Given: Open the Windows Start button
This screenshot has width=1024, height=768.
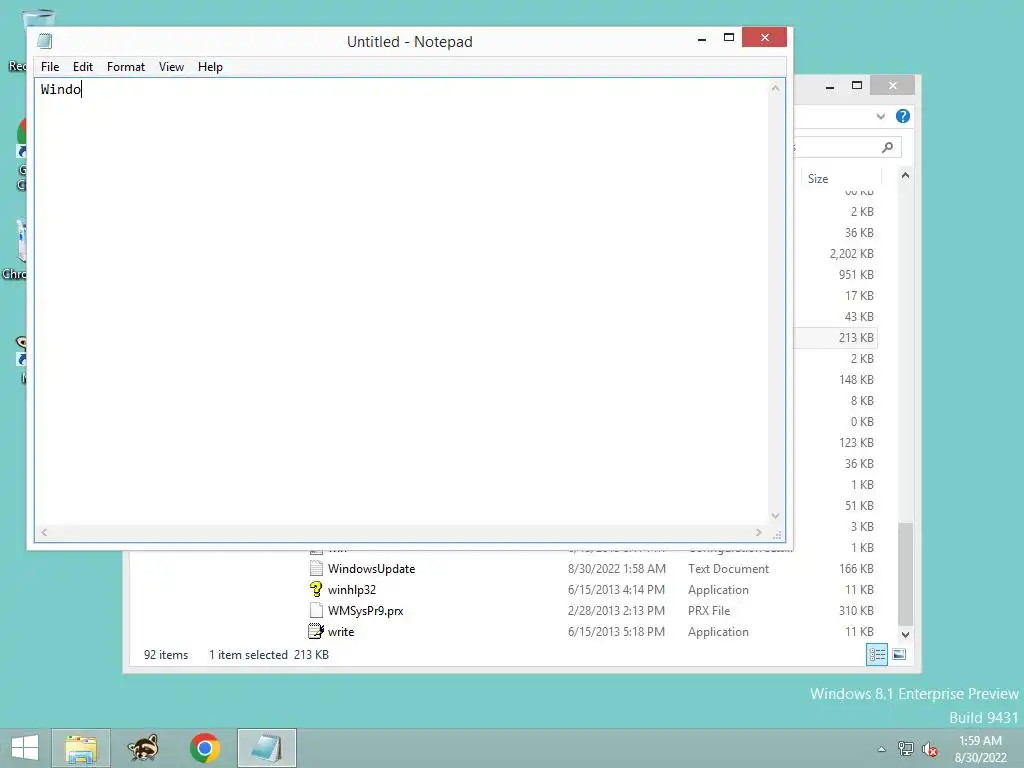Looking at the screenshot, I should click(25, 748).
